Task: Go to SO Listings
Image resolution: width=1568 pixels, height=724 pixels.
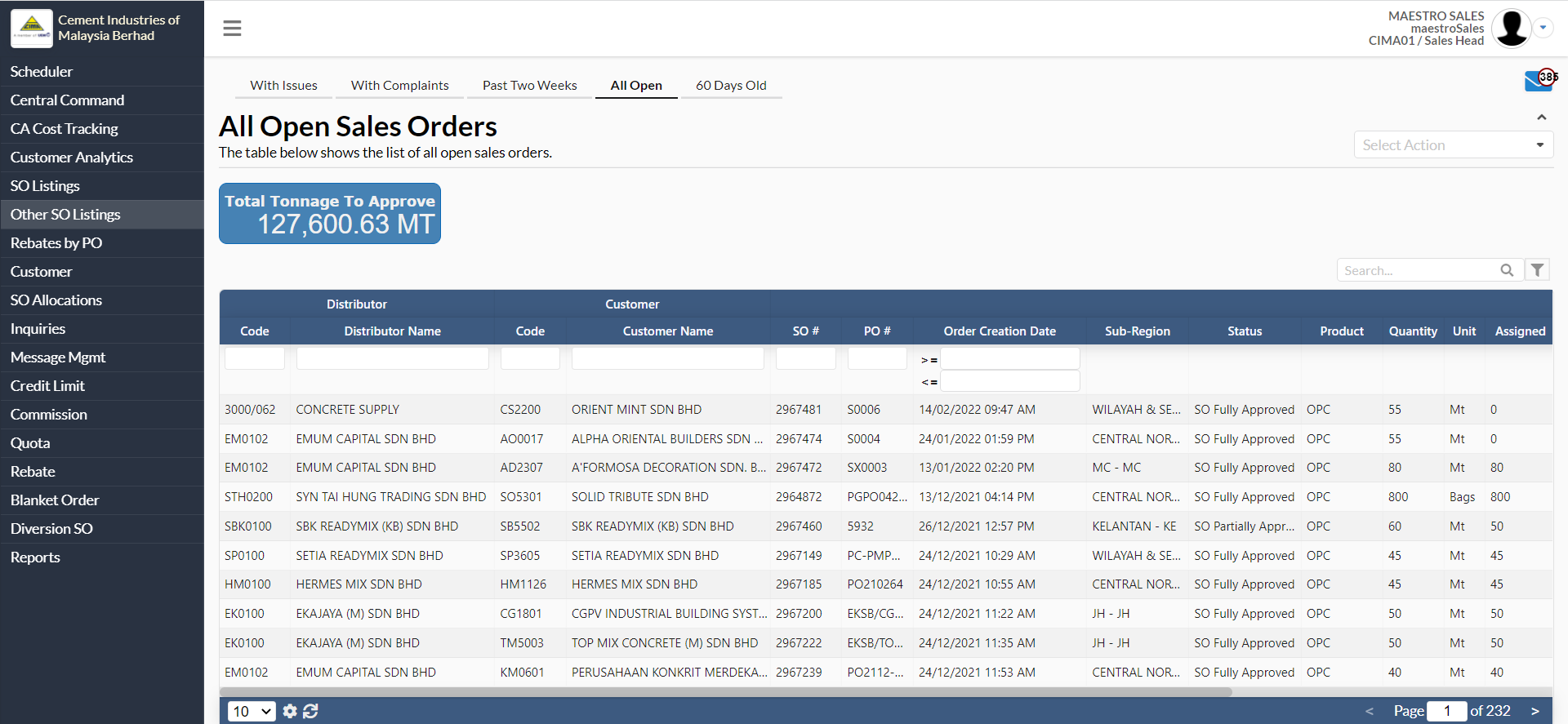Action: 102,186
